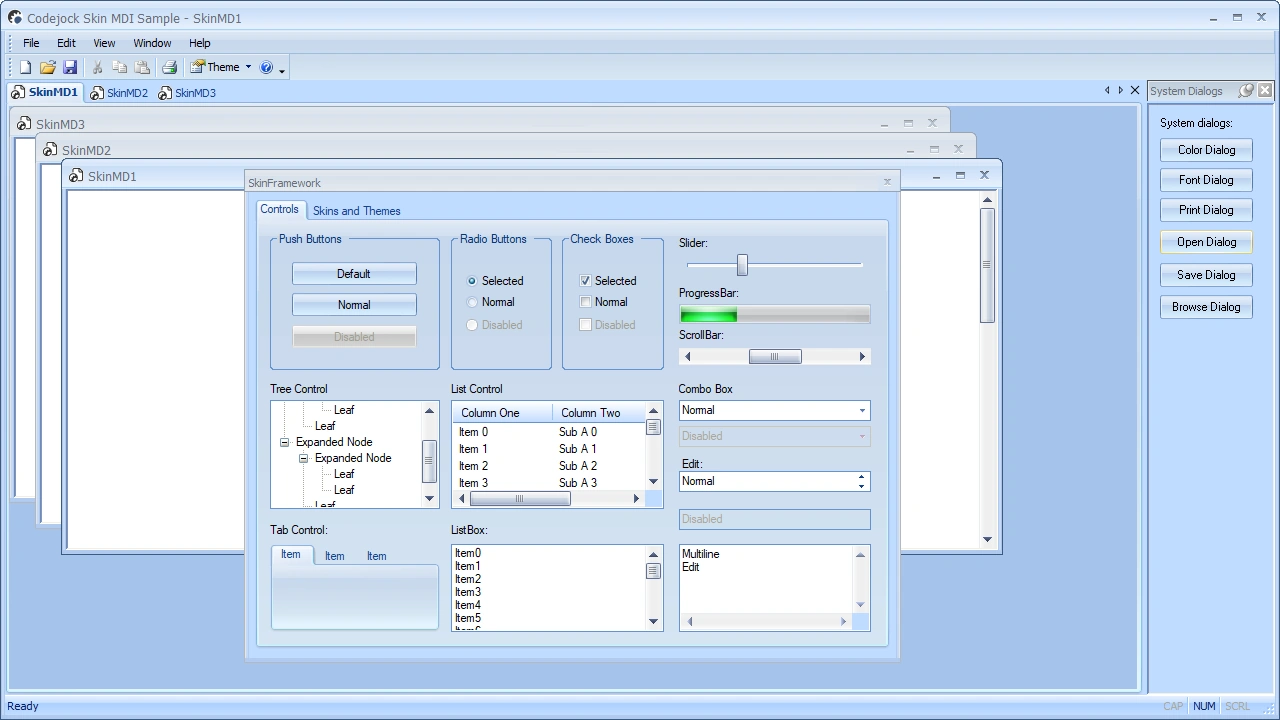
Task: Click the SkinMD3 window title icon
Action: coord(24,124)
